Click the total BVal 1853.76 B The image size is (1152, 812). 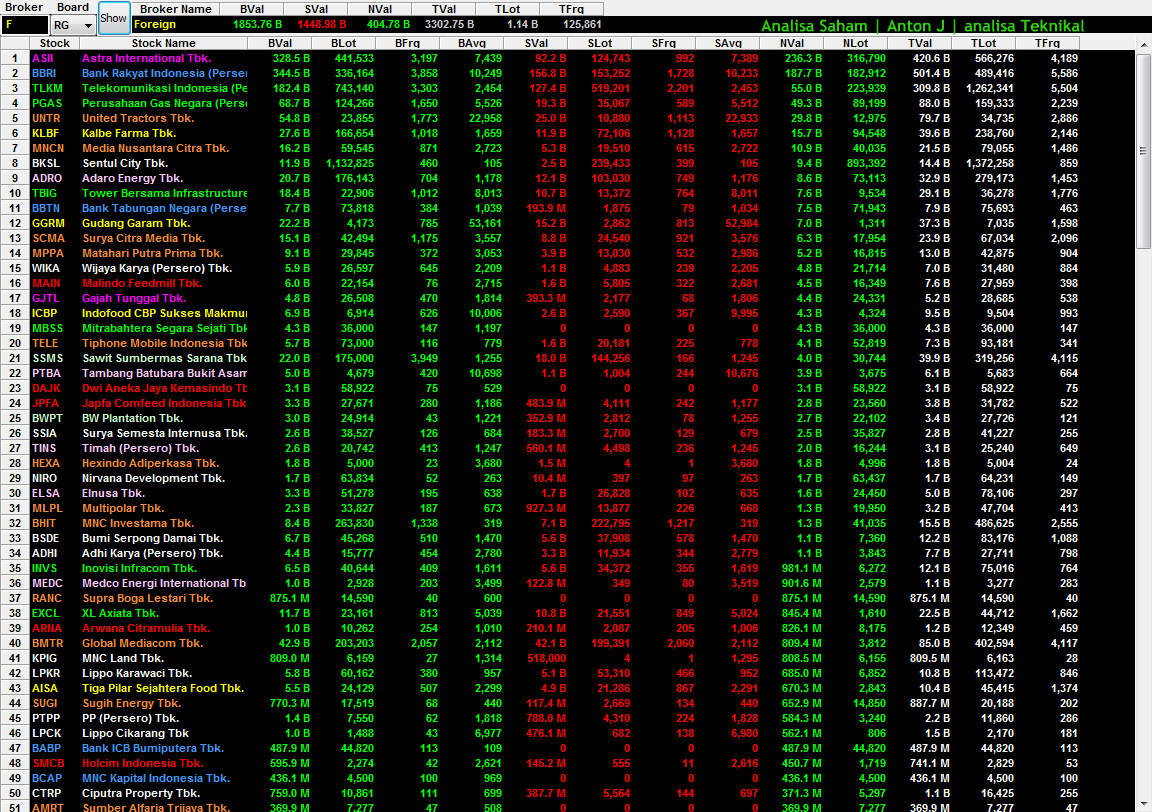tap(258, 24)
